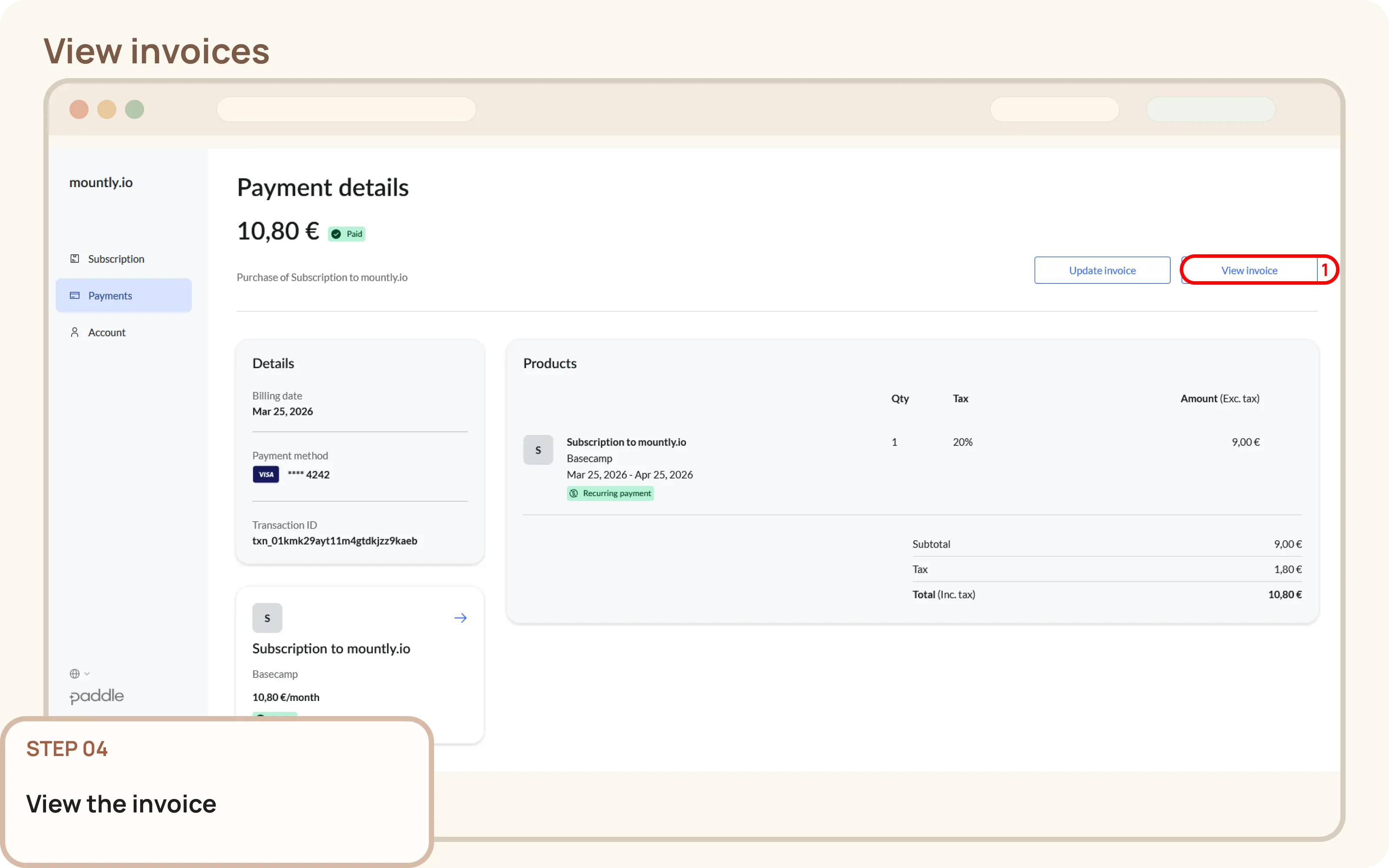Click the green Paid checkmark icon

336,233
